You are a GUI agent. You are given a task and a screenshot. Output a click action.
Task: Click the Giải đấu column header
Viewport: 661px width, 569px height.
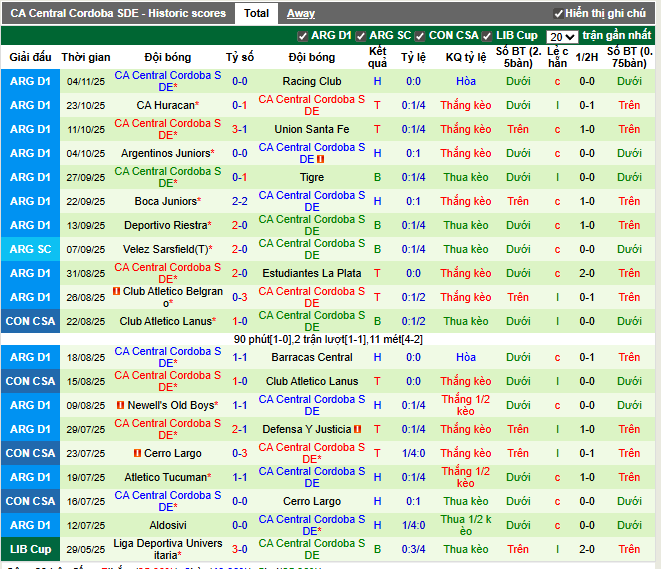point(30,57)
